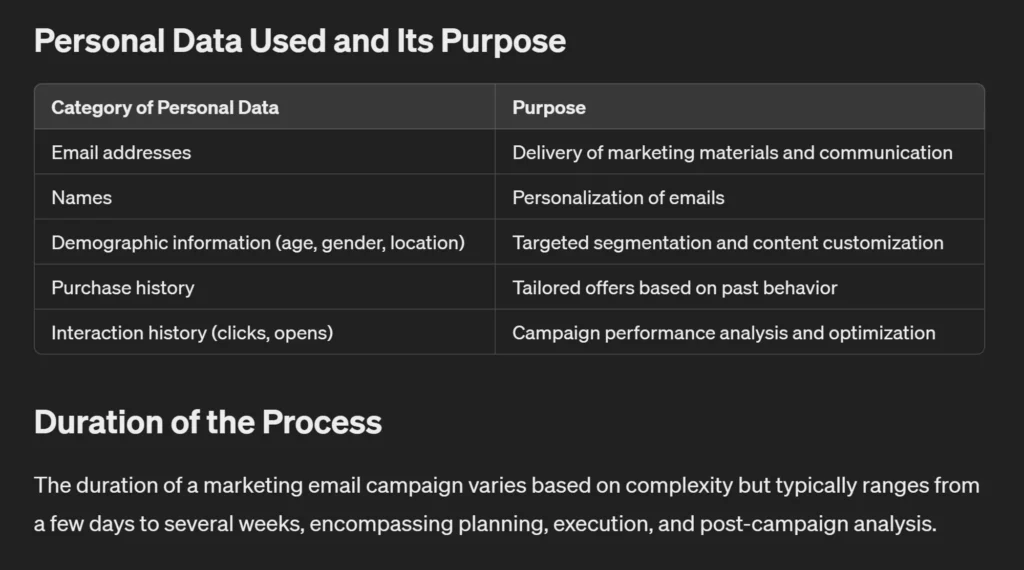This screenshot has width=1024, height=570.
Task: Select the "Personalization of emails" cell
Action: 618,198
